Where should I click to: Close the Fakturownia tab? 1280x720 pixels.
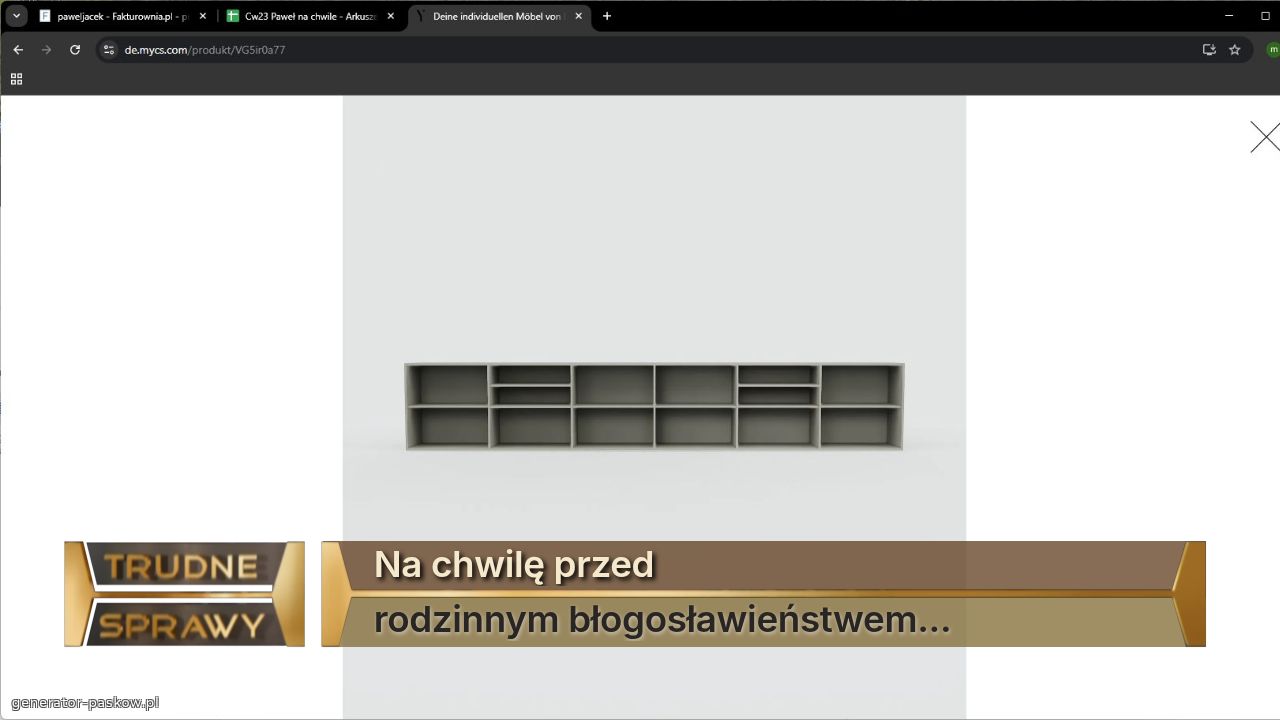[202, 16]
